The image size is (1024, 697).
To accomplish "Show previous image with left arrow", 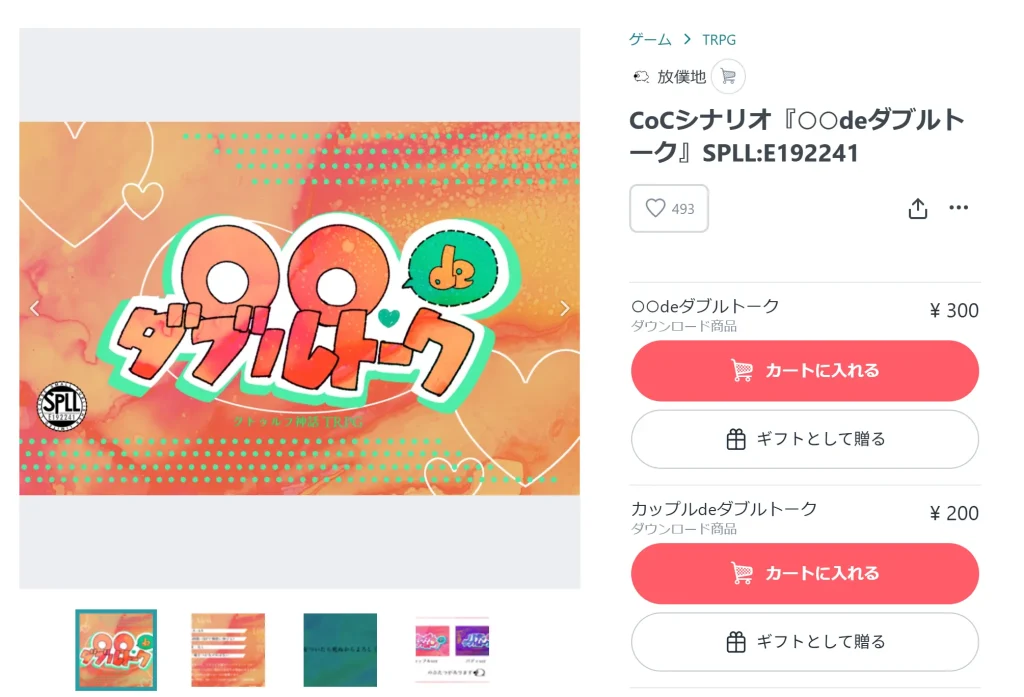I will (x=35, y=308).
